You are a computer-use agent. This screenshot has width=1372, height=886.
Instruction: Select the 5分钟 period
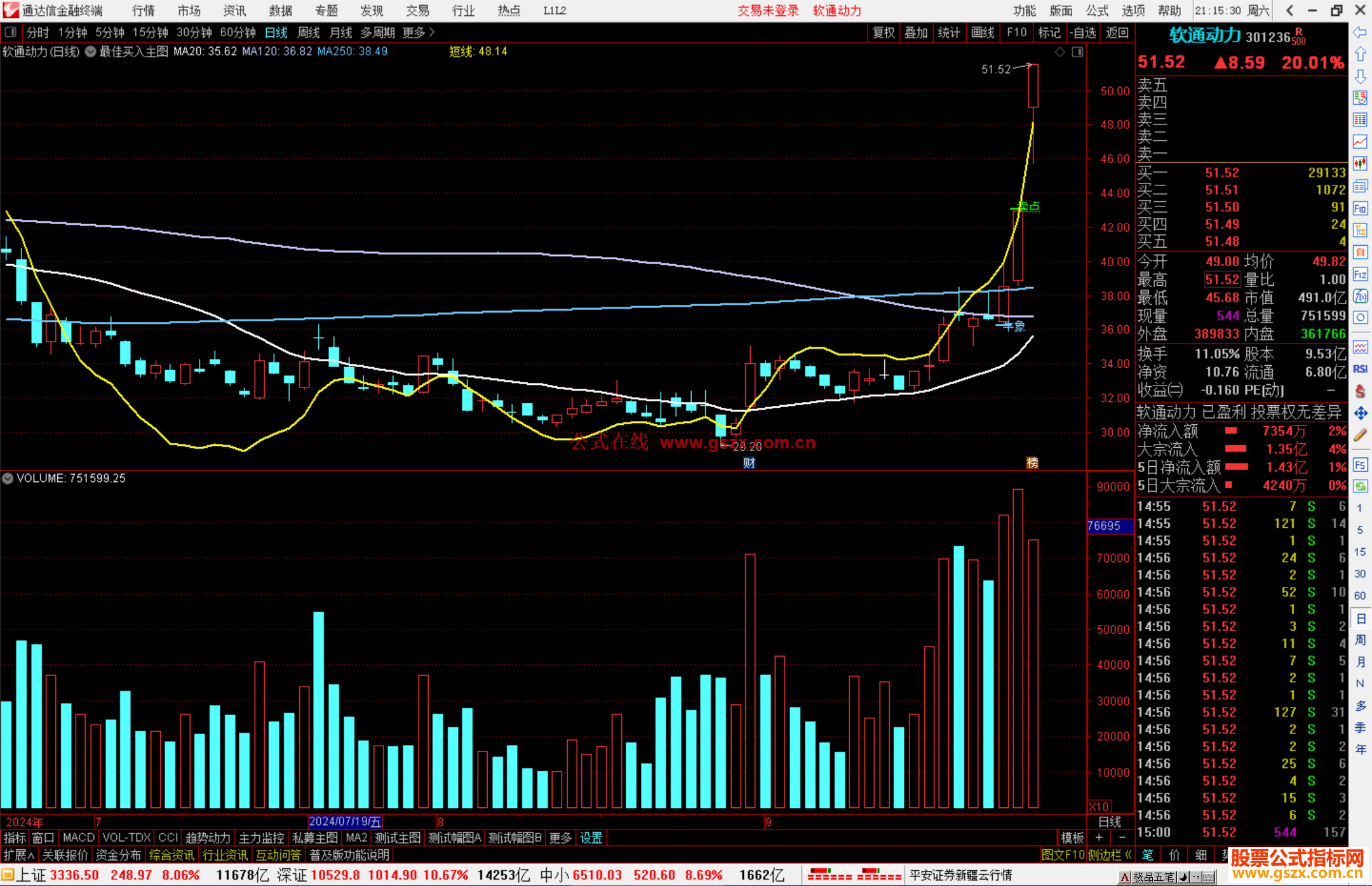[110, 32]
